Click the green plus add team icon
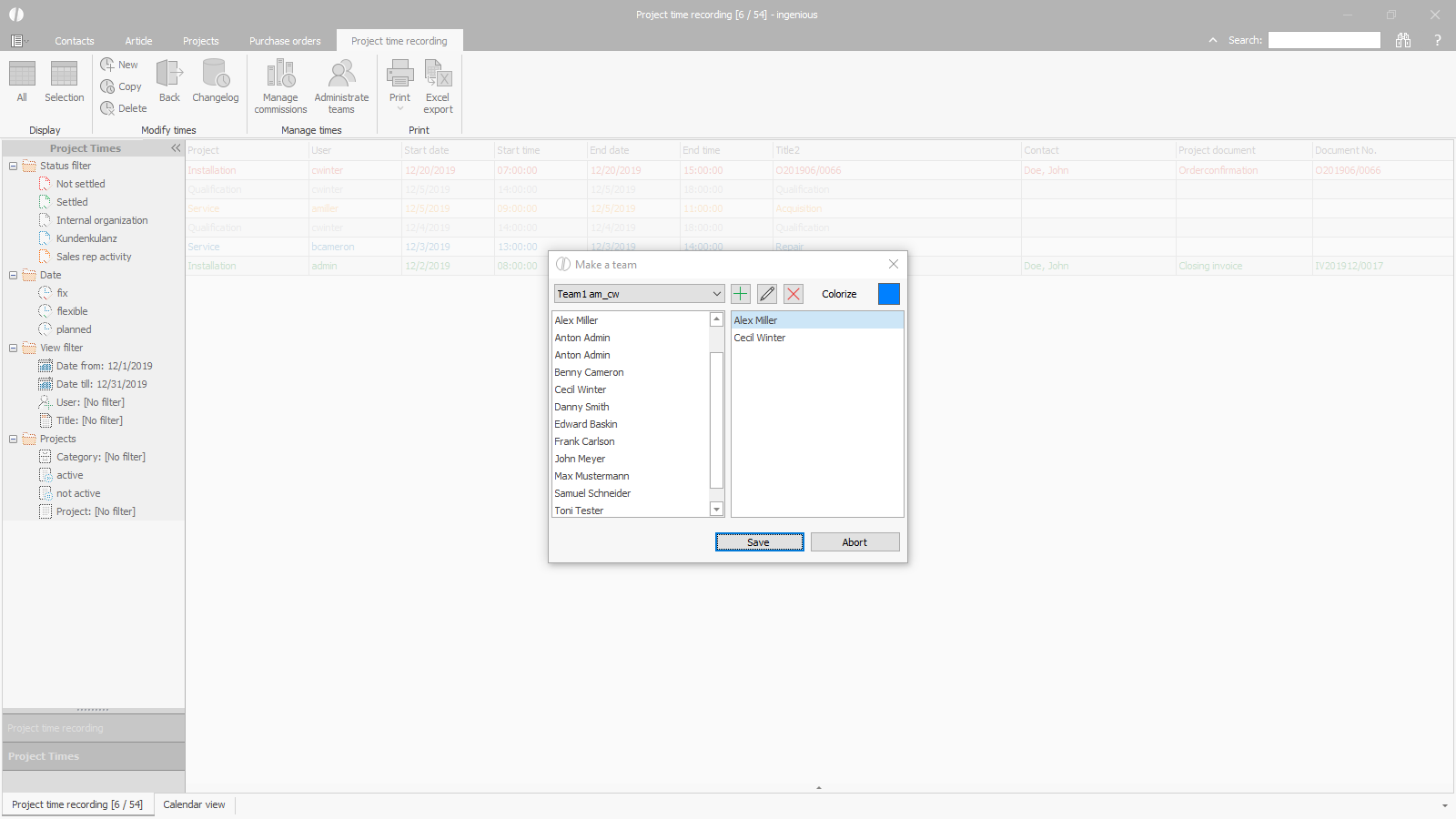Image resolution: width=1456 pixels, height=819 pixels. tap(741, 294)
